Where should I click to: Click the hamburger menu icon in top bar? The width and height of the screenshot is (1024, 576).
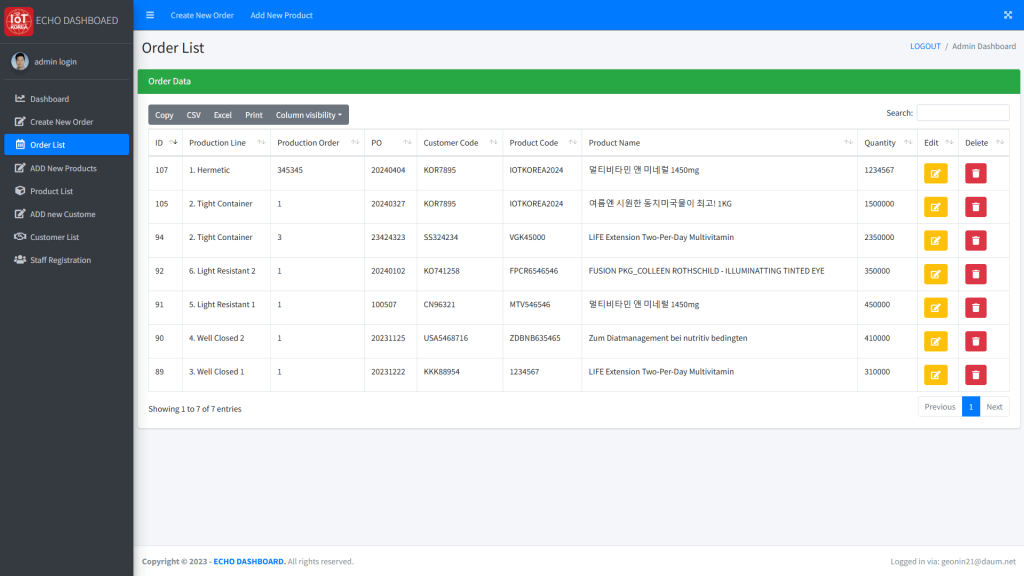click(150, 15)
